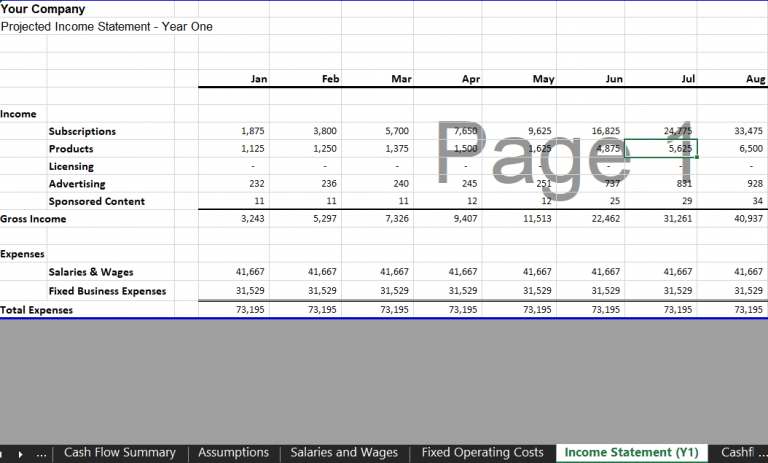Select Jan Salaries & Wages value 41,667

tap(250, 271)
